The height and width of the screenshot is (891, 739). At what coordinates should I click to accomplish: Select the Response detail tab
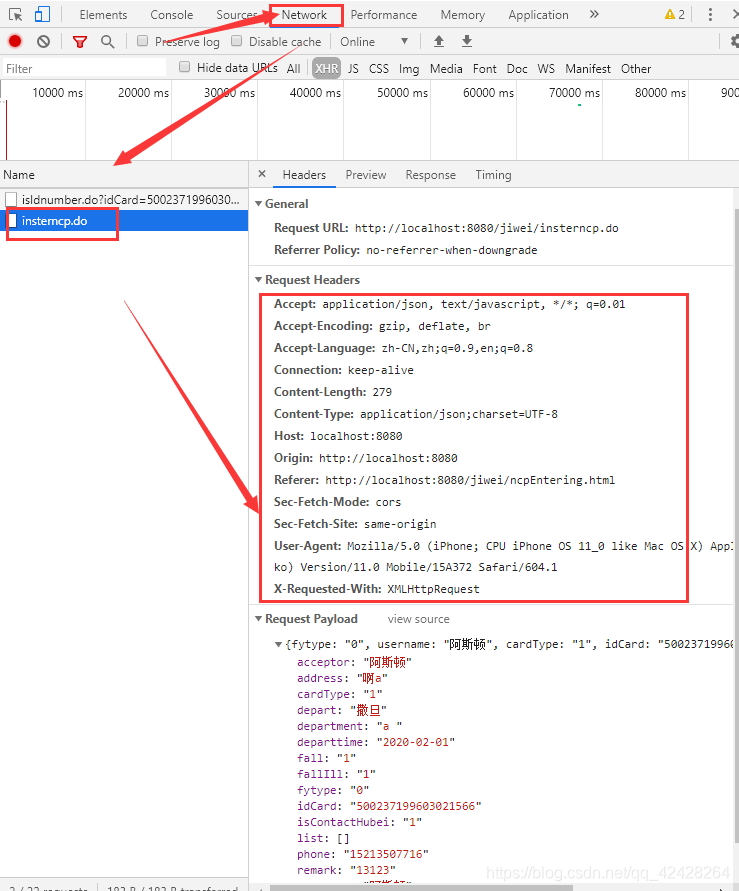[431, 175]
